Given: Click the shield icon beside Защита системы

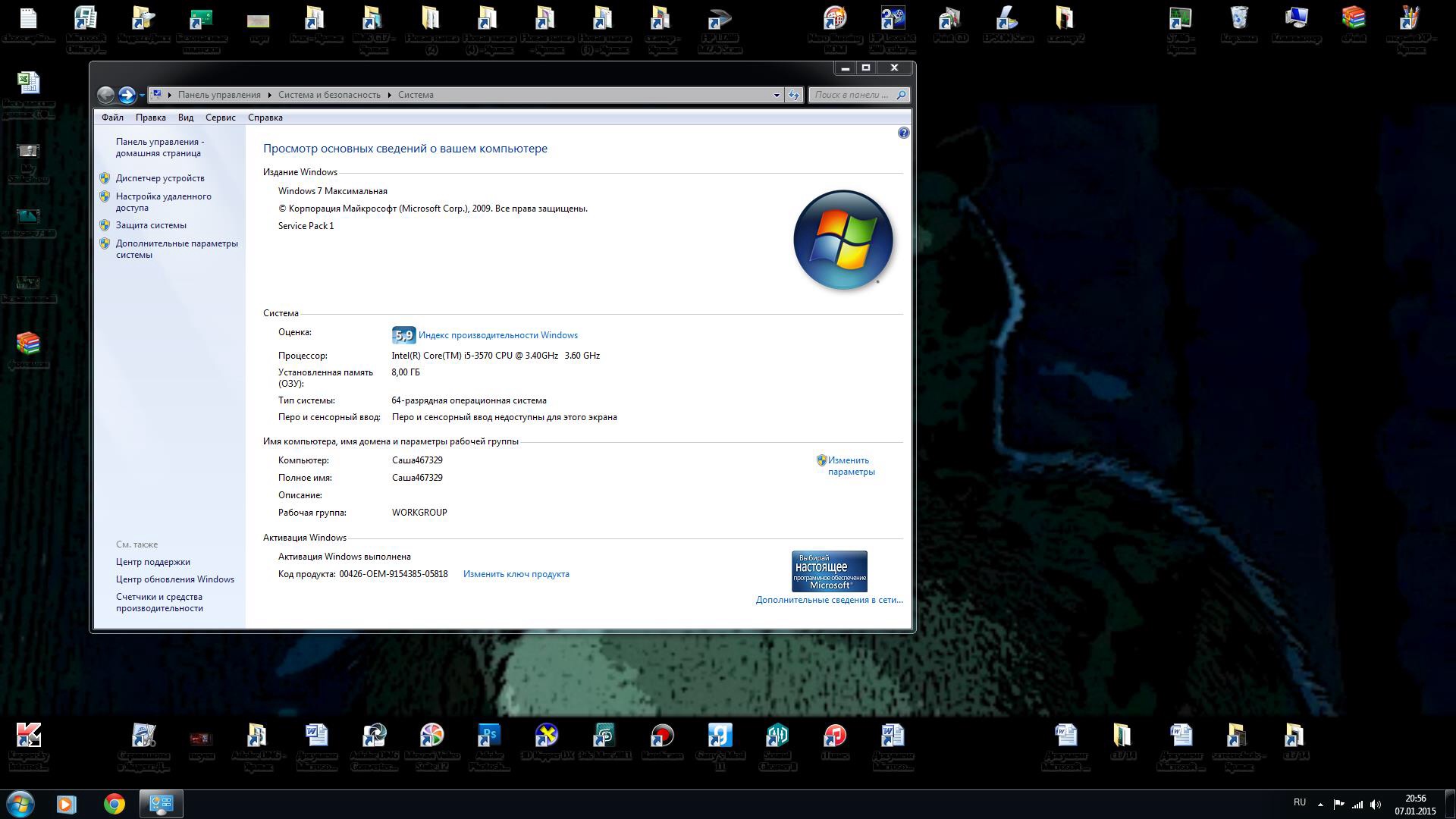Looking at the screenshot, I should [x=105, y=225].
